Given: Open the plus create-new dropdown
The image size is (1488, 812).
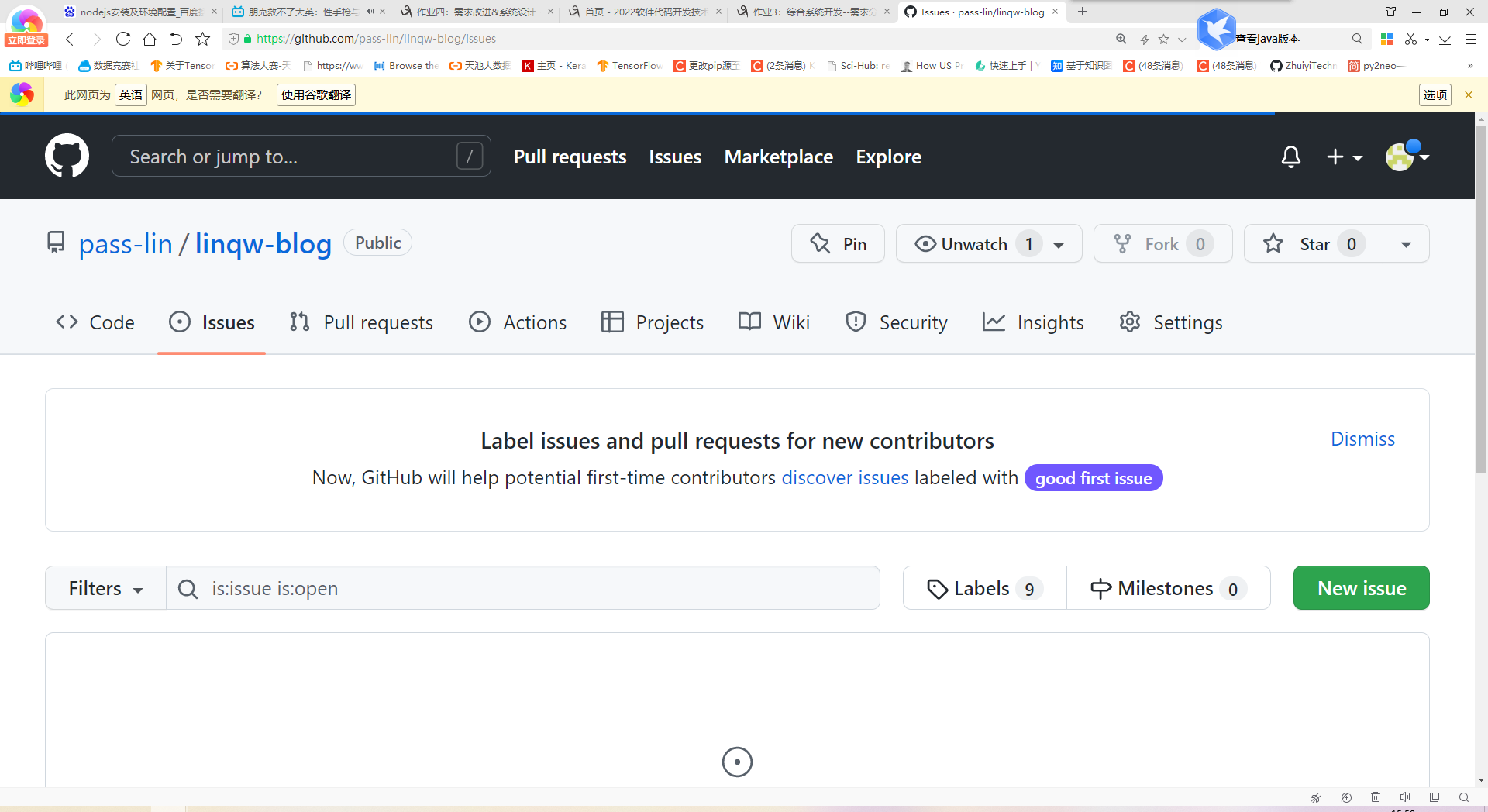Looking at the screenshot, I should coord(1344,157).
